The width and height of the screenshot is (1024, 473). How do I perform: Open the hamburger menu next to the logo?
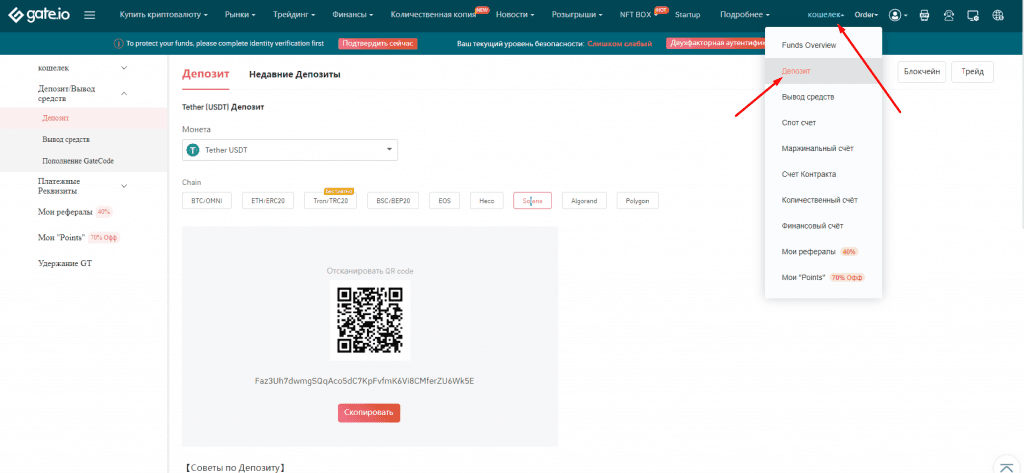tap(90, 15)
